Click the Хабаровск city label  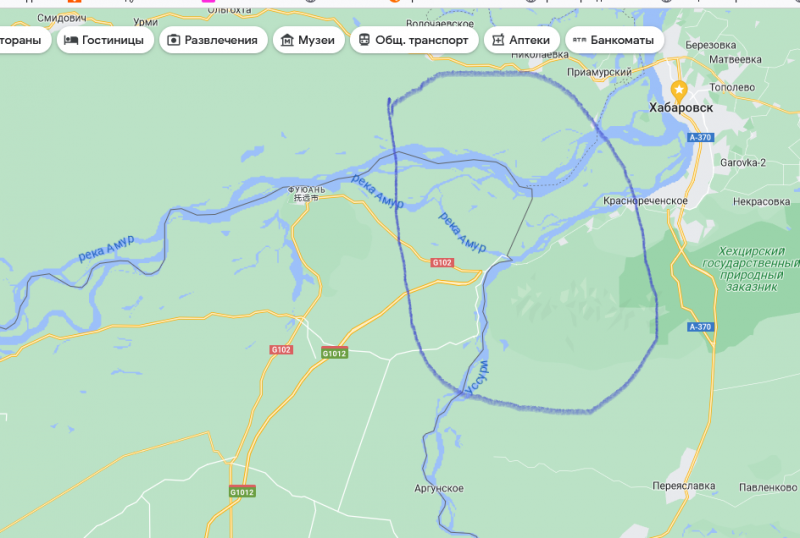681,108
